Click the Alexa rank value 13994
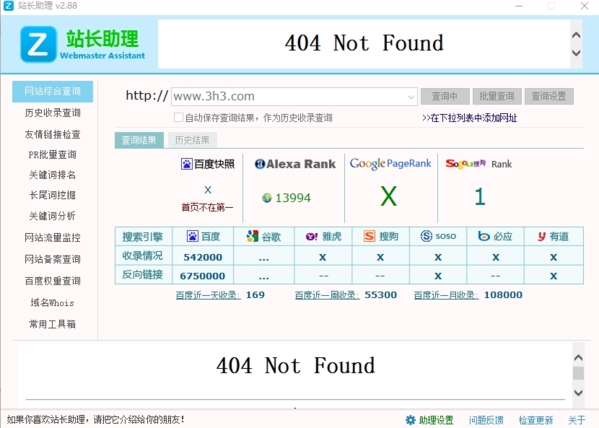 [x=293, y=198]
